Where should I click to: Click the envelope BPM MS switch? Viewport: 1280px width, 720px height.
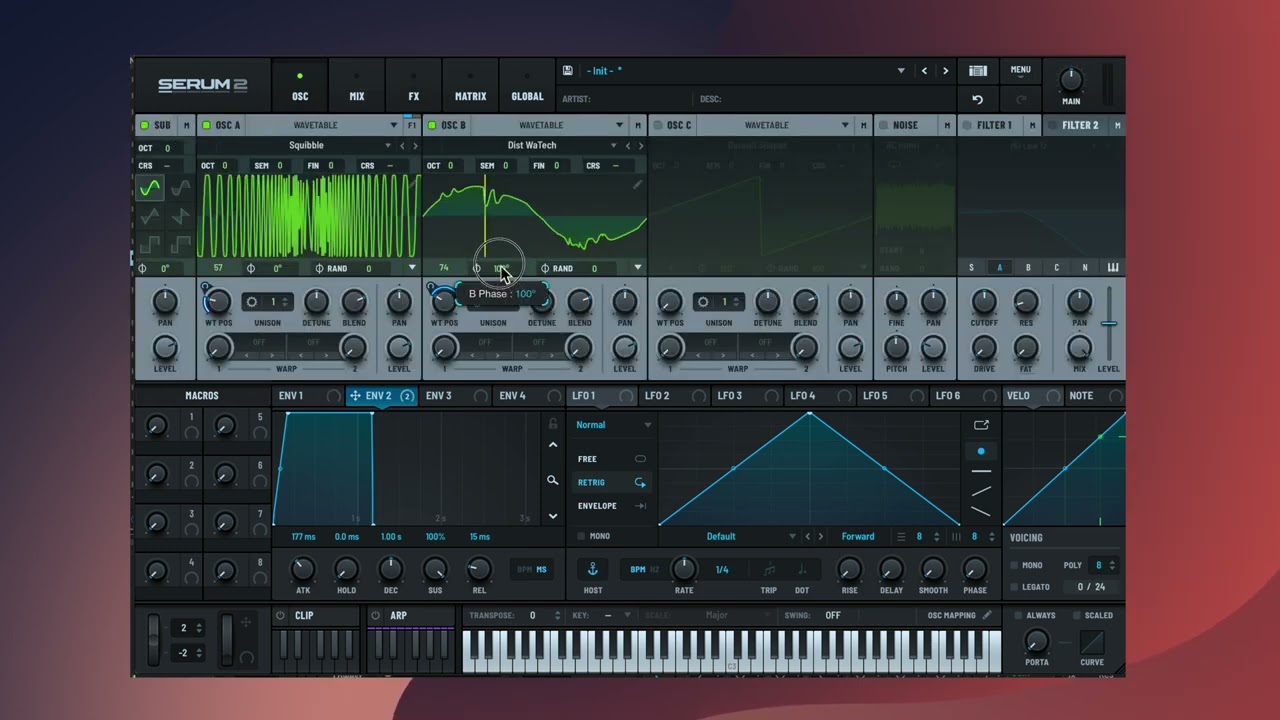pos(532,570)
